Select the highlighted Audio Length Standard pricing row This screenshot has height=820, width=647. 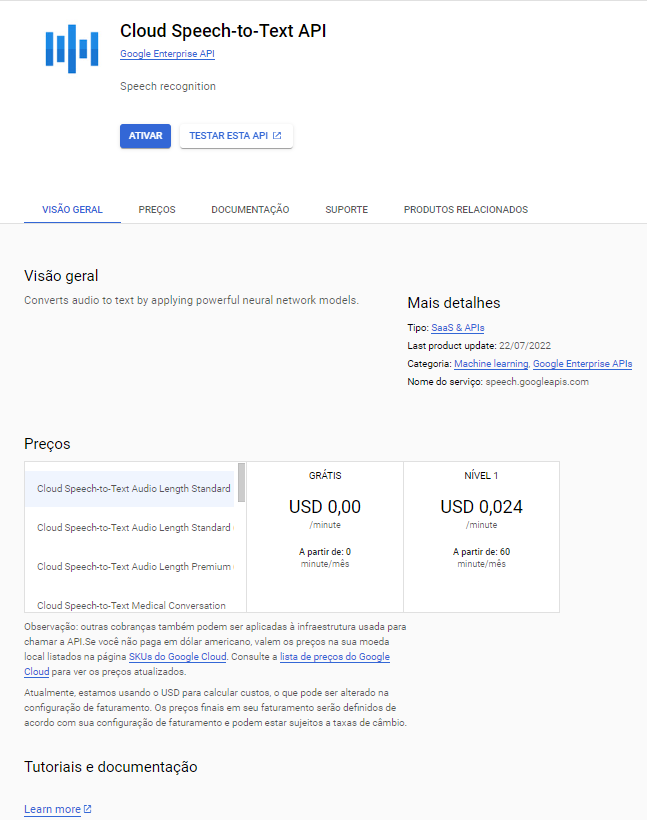[130, 488]
